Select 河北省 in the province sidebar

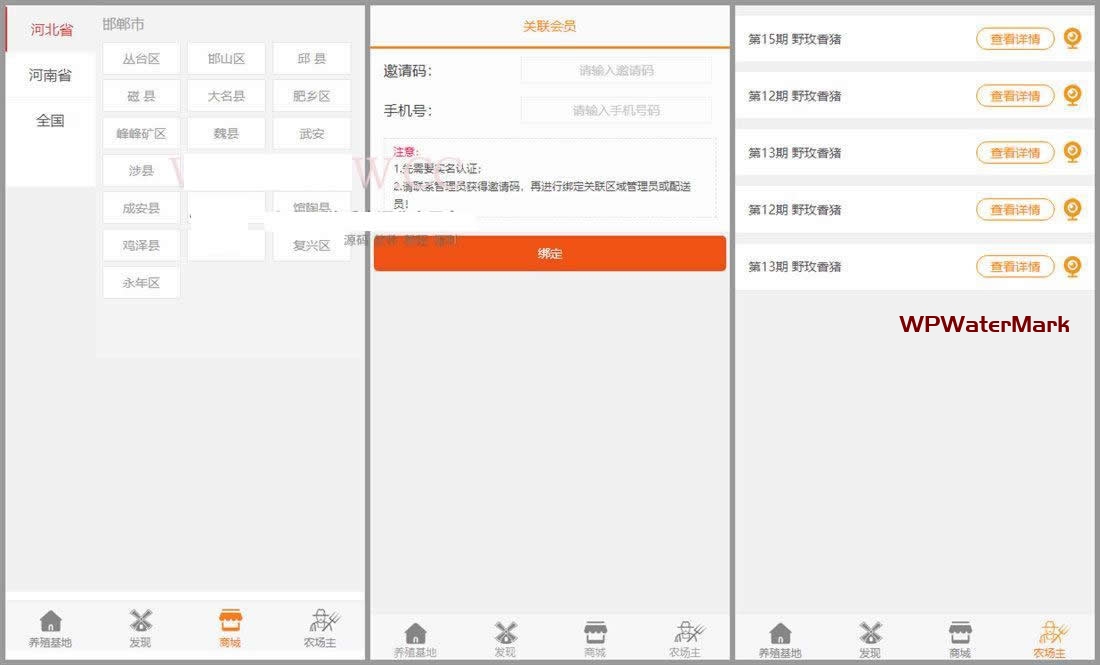(51, 30)
